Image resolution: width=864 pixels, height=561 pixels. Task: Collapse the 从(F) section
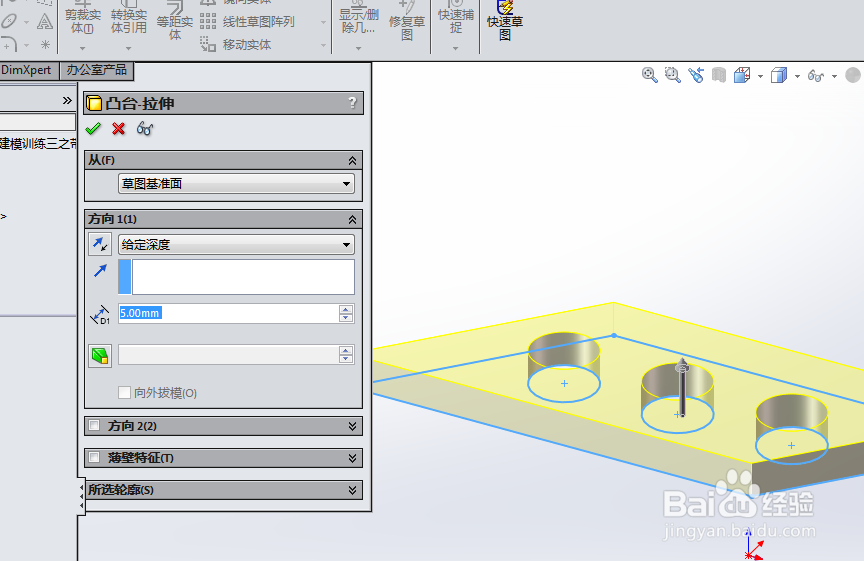352,160
